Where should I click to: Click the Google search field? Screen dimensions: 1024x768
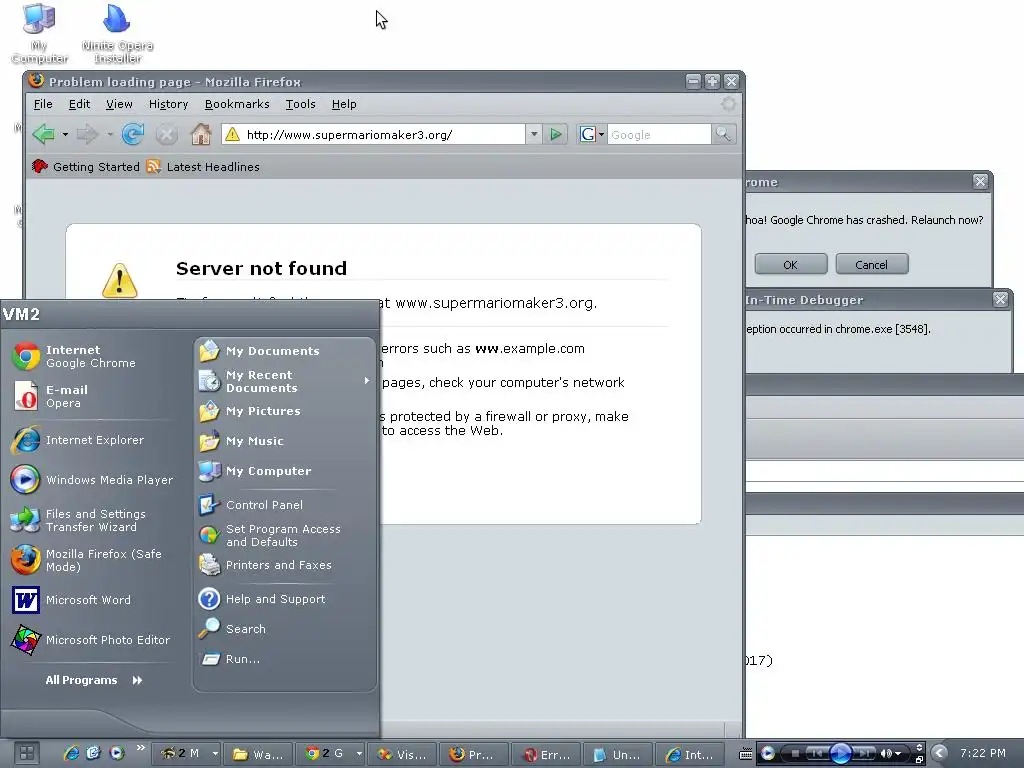pos(659,135)
